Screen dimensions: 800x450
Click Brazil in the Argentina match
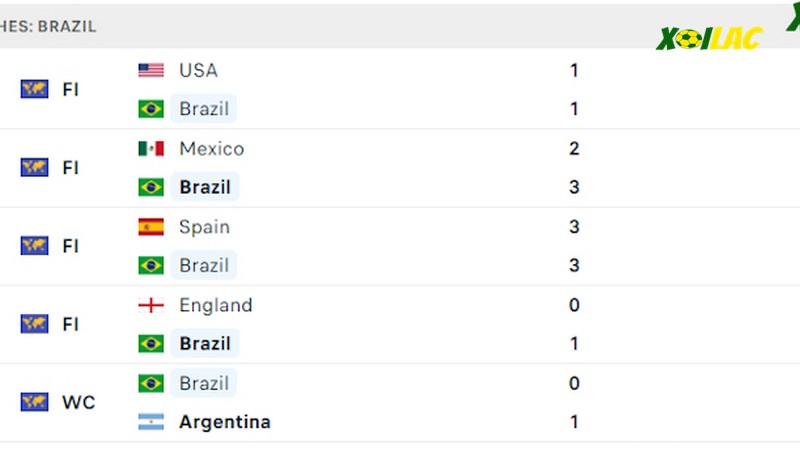204,383
